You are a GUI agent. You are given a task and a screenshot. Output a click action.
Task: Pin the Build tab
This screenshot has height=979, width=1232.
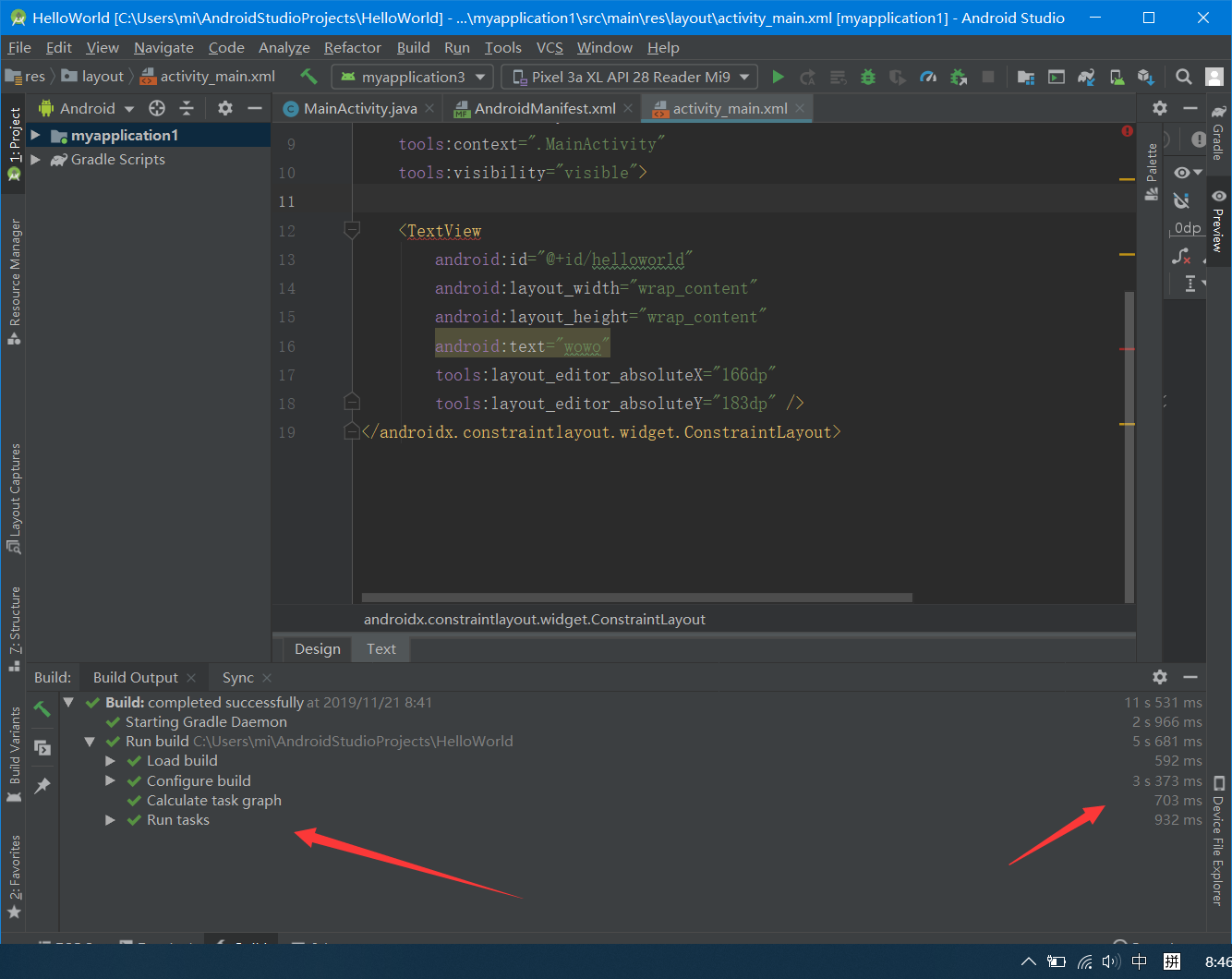pos(42,786)
